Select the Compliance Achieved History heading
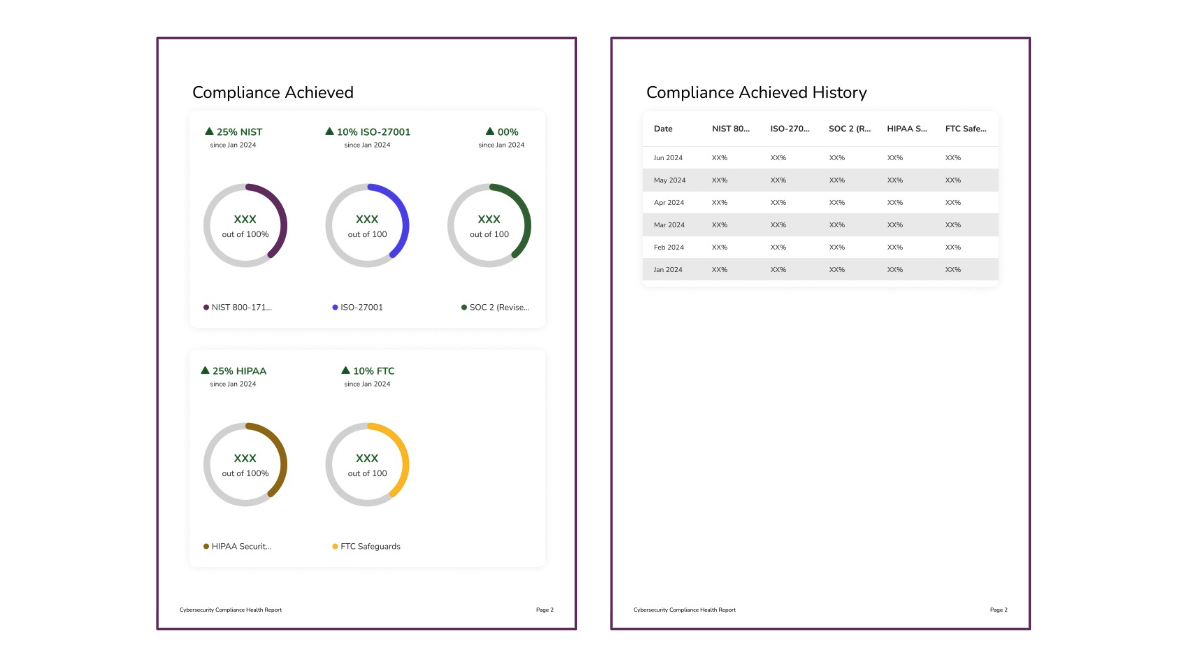Screen dimensions: 1187x667 point(756,92)
